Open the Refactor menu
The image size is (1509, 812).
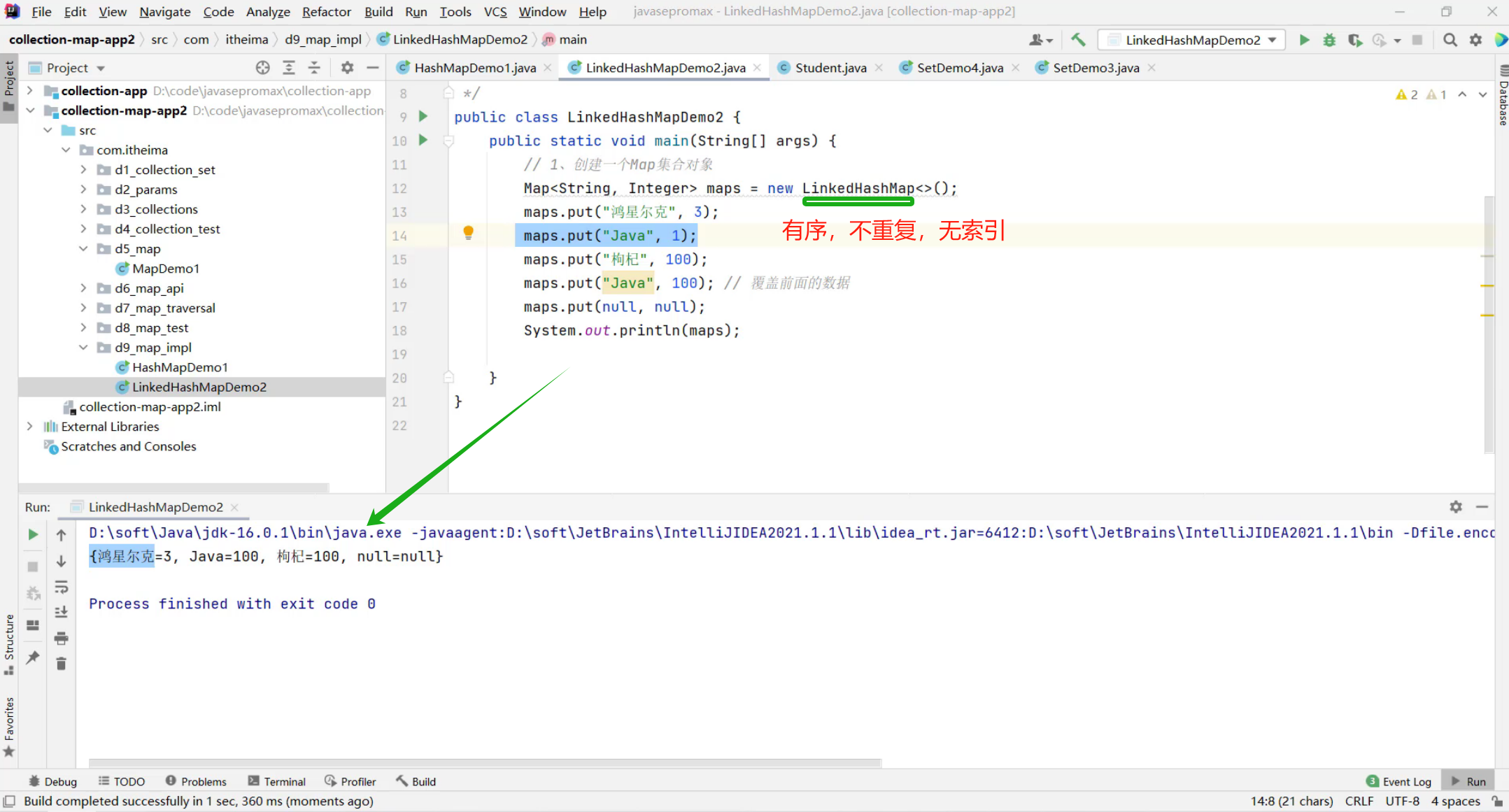pos(326,12)
